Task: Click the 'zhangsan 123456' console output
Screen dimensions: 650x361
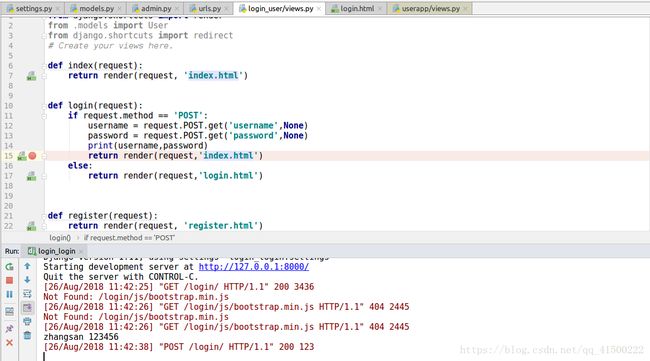Action: click(x=81, y=337)
